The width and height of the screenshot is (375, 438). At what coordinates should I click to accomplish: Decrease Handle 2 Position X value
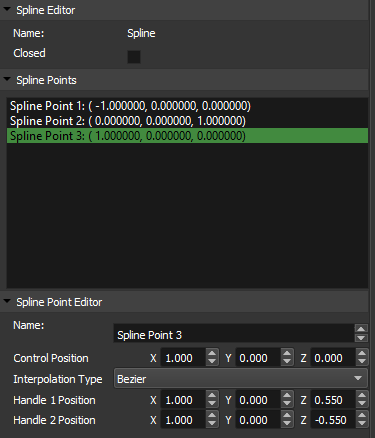pos(212,423)
